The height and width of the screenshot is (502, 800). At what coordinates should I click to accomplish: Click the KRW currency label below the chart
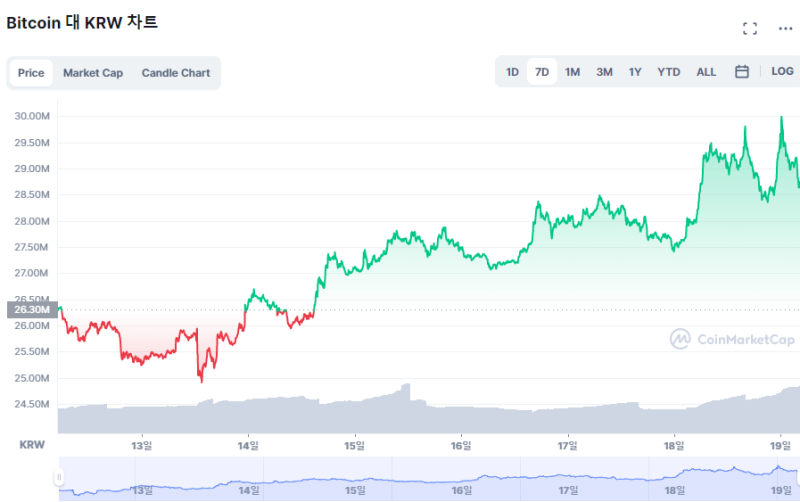32,444
